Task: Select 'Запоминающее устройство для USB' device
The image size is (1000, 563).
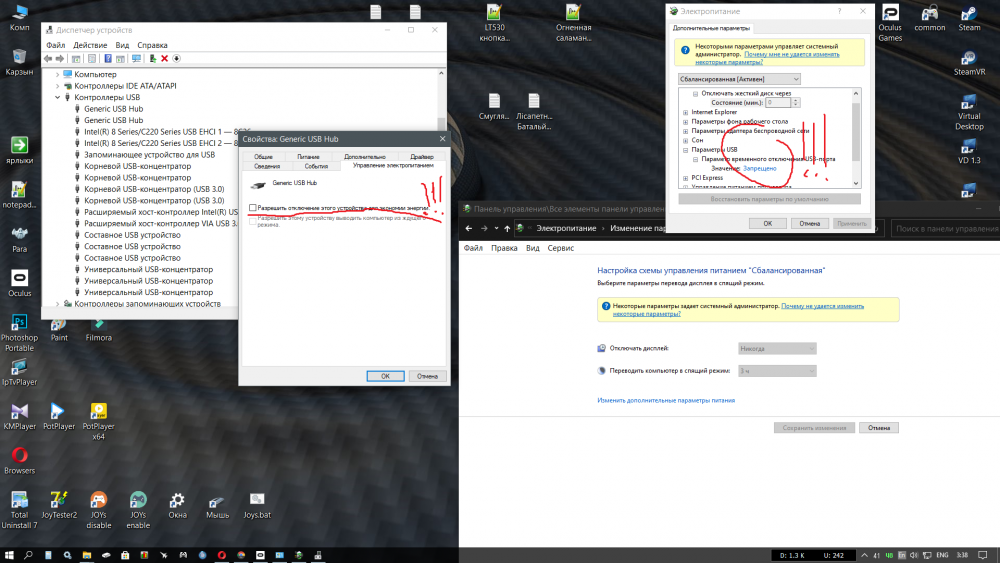Action: coord(149,155)
